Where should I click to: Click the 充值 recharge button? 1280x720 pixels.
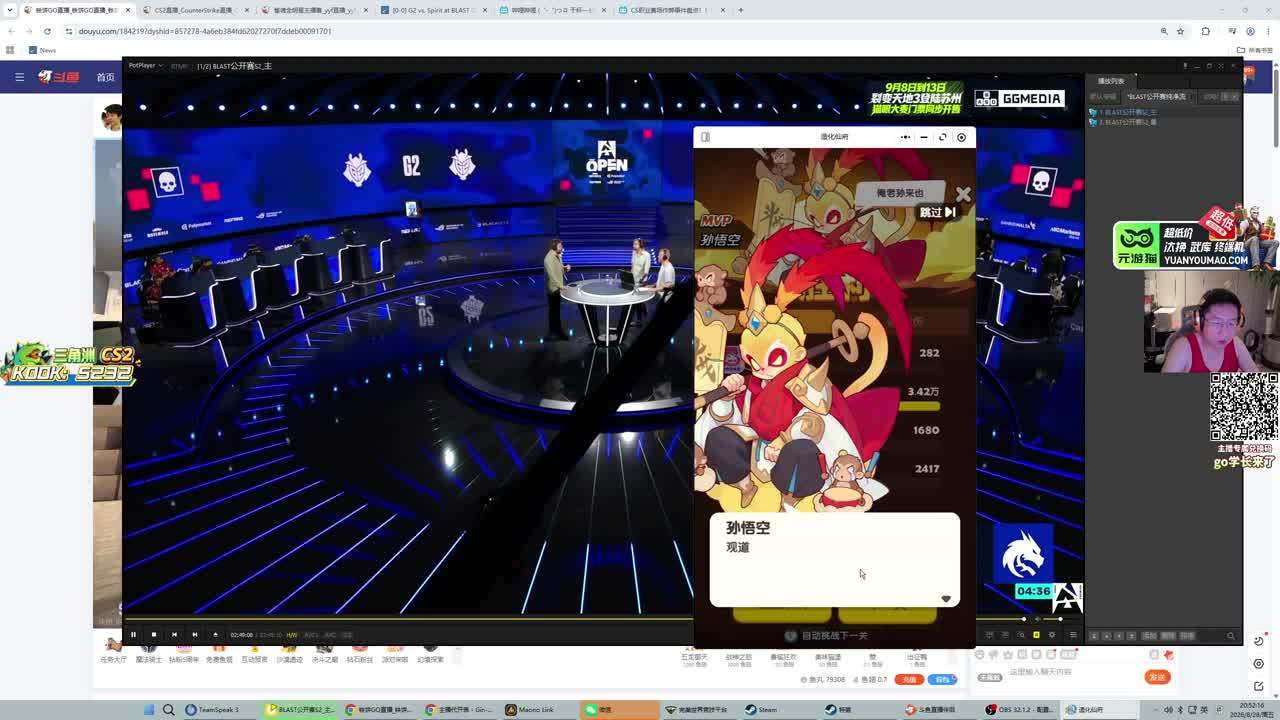909,679
